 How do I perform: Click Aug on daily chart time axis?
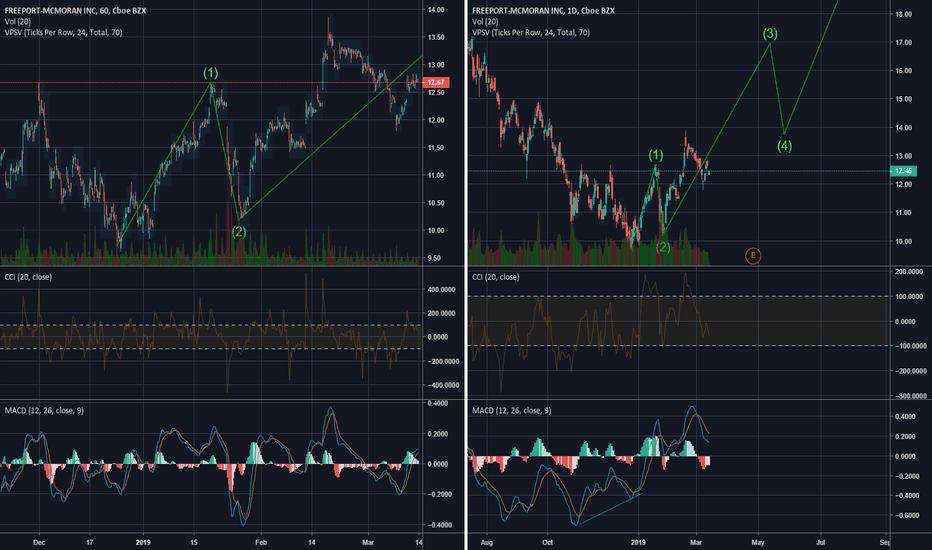[x=486, y=542]
